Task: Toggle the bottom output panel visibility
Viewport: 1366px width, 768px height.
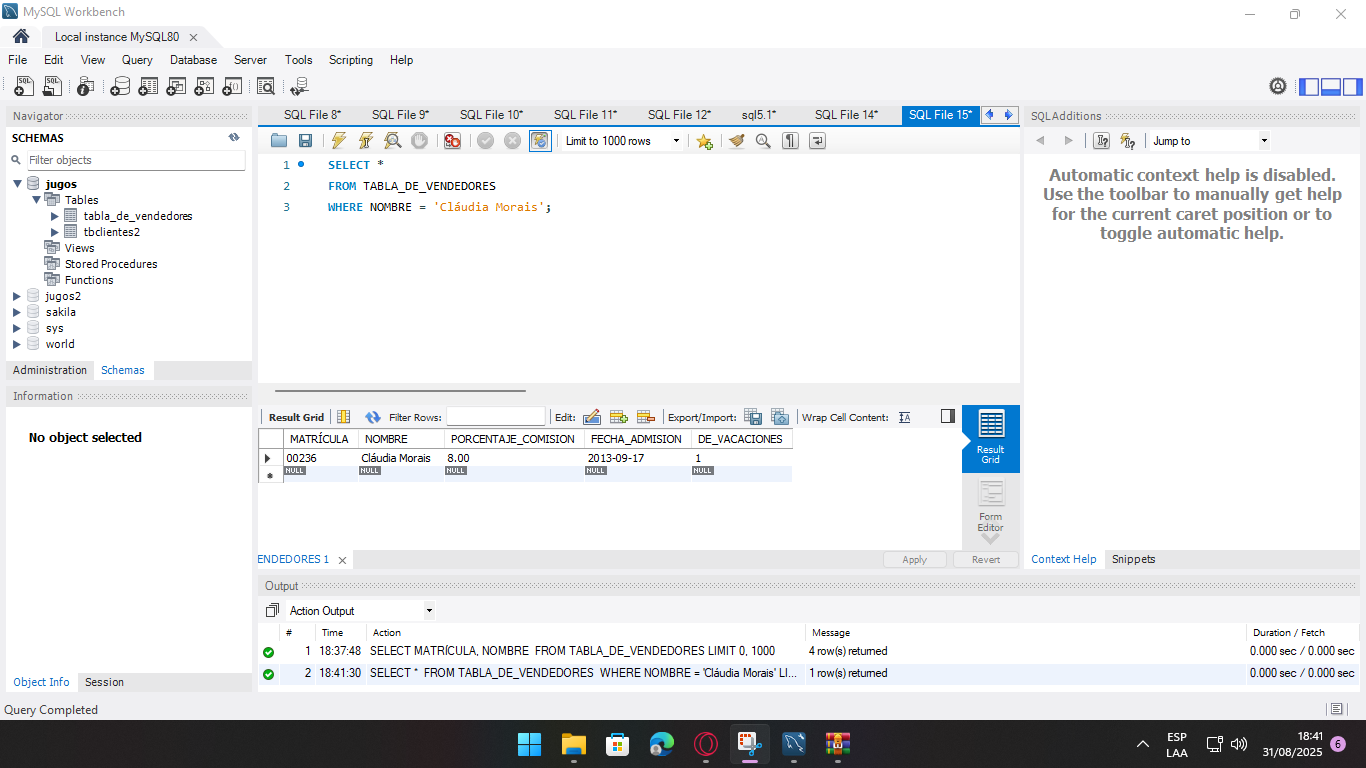Action: (x=1331, y=87)
